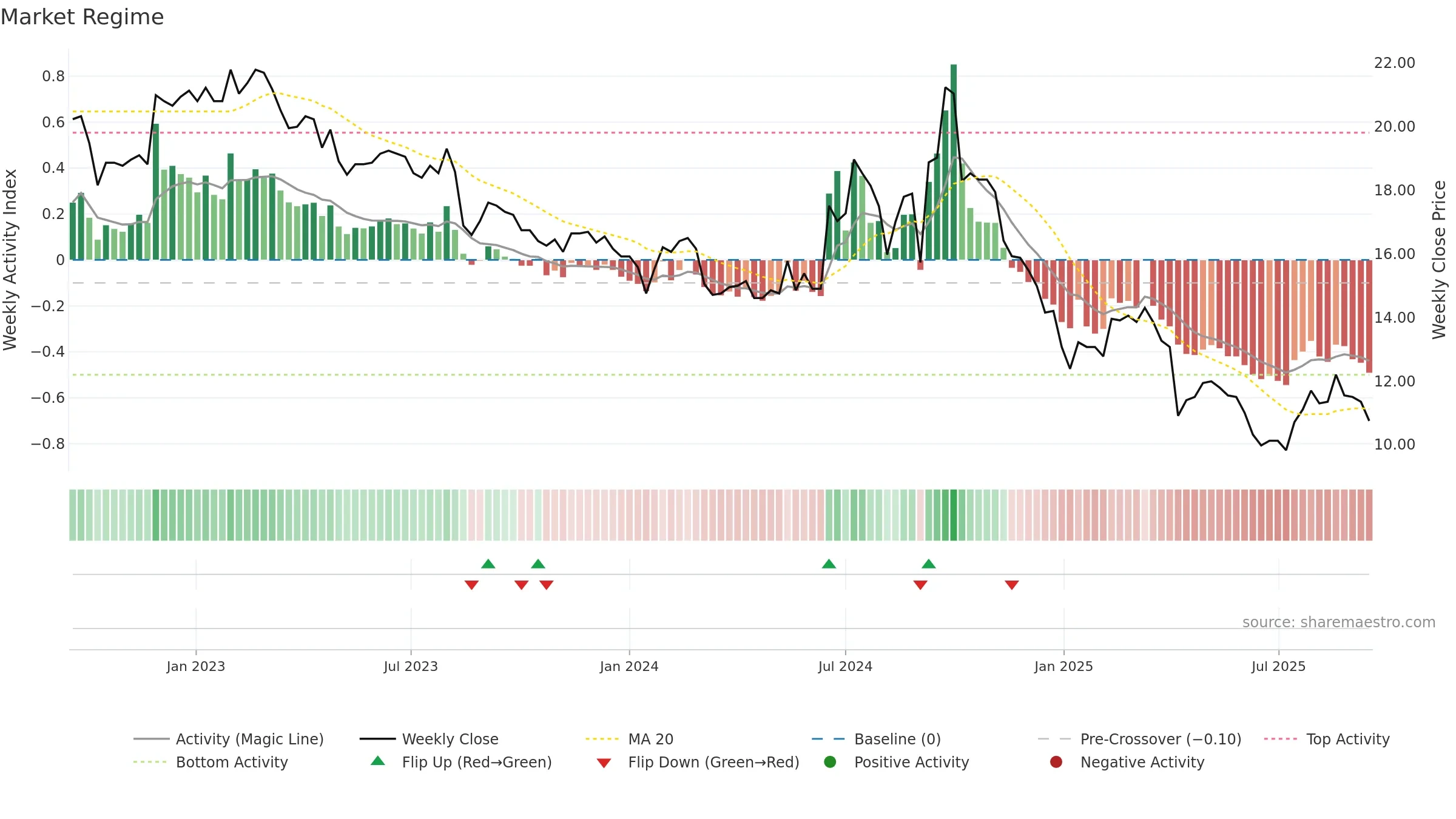The width and height of the screenshot is (1456, 819).
Task: Toggle the Pre-Crossover (−0.10) legend entry
Action: point(1139,739)
